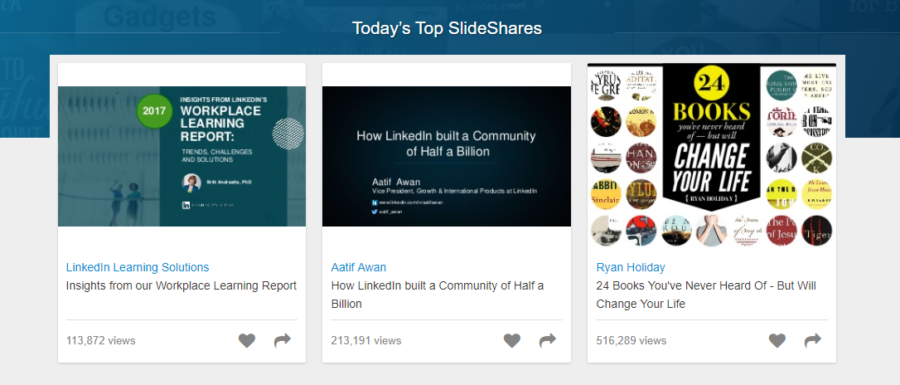This screenshot has height=385, width=900.
Task: Click heart icon on Aatif Awan's card
Action: 512,341
